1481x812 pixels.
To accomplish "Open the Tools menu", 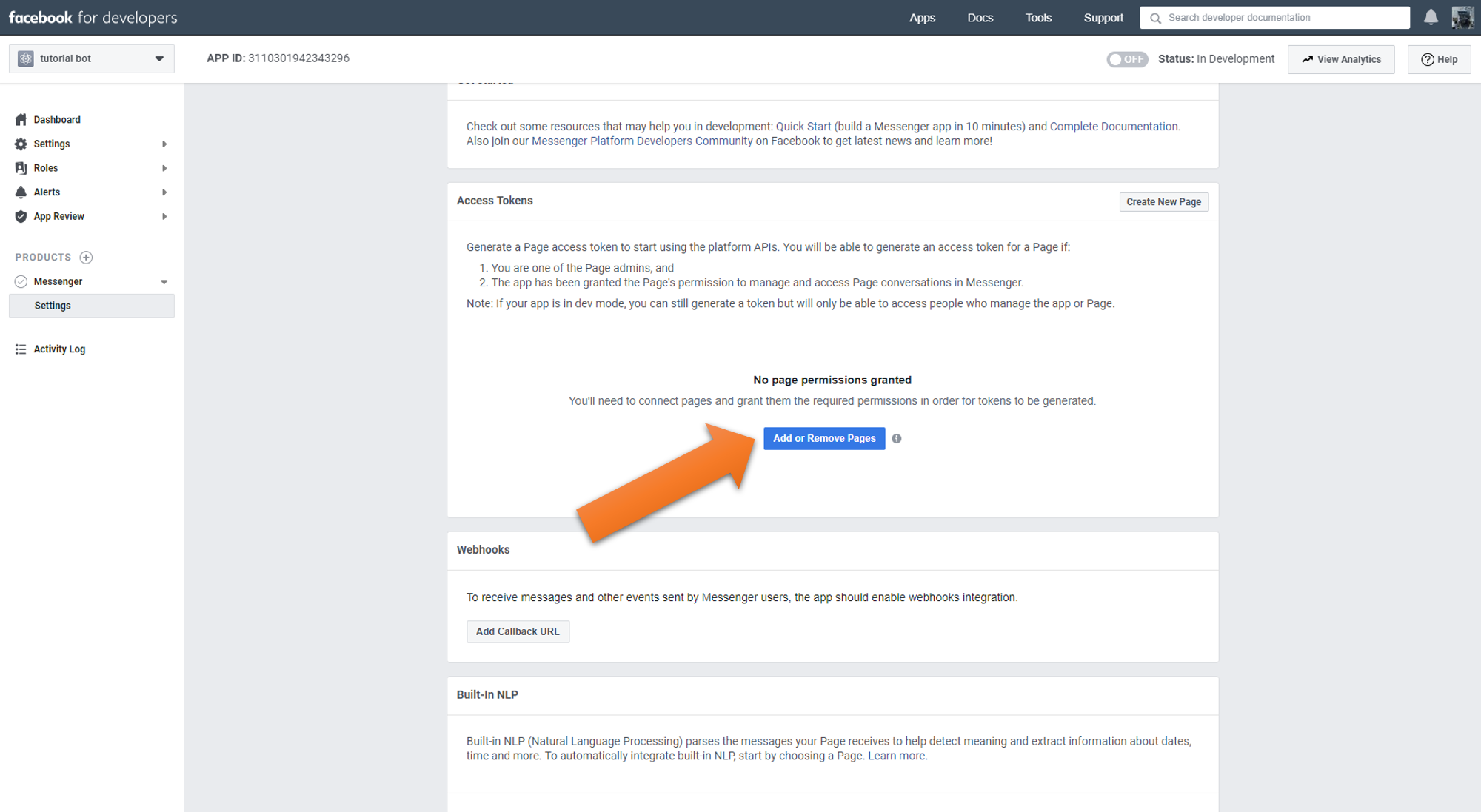I will pos(1038,18).
